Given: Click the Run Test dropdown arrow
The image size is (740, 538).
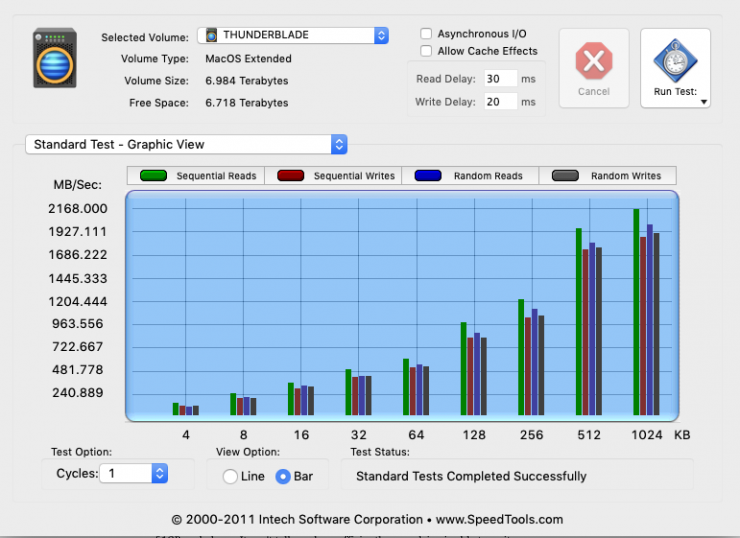Looking at the screenshot, I should [703, 101].
